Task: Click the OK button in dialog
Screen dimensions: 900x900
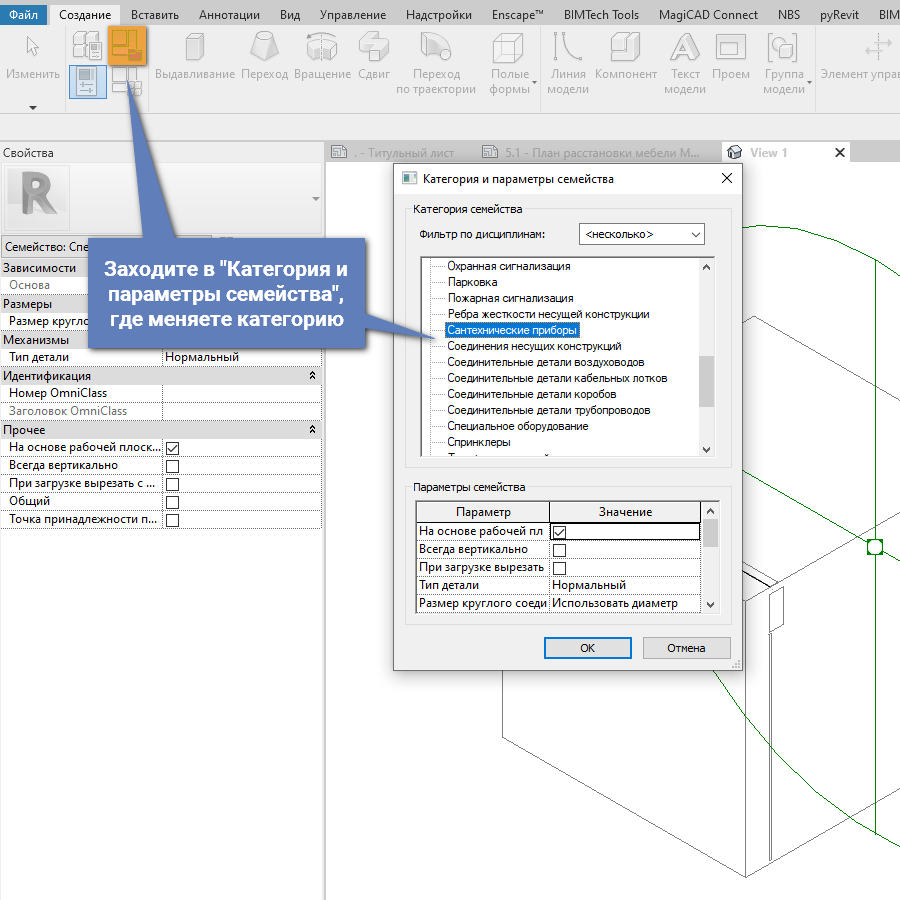Action: [587, 648]
